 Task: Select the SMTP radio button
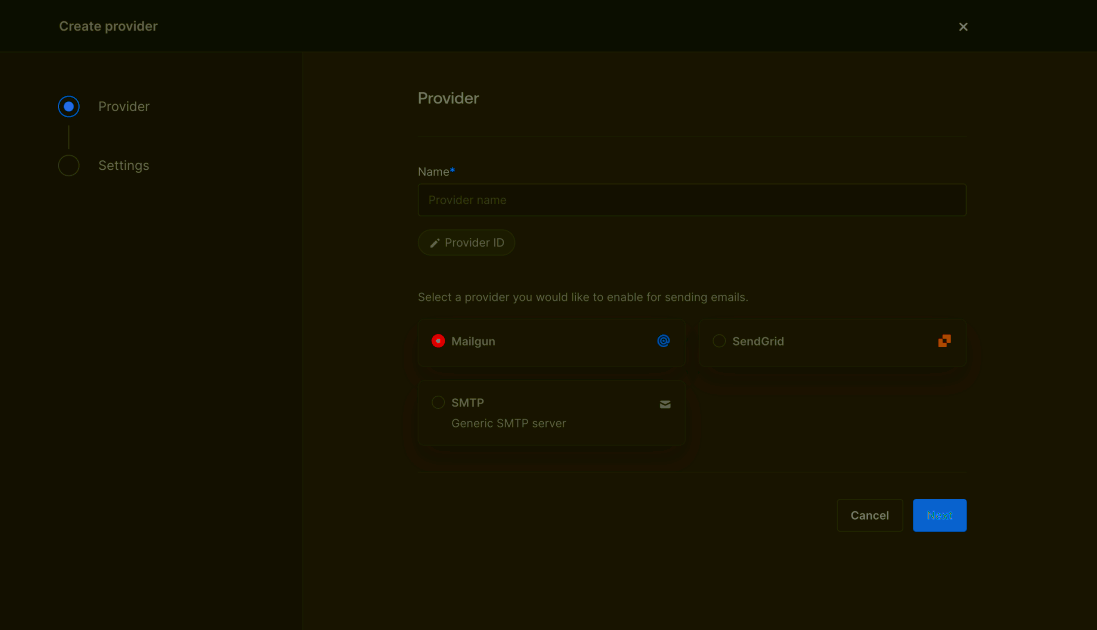438,403
